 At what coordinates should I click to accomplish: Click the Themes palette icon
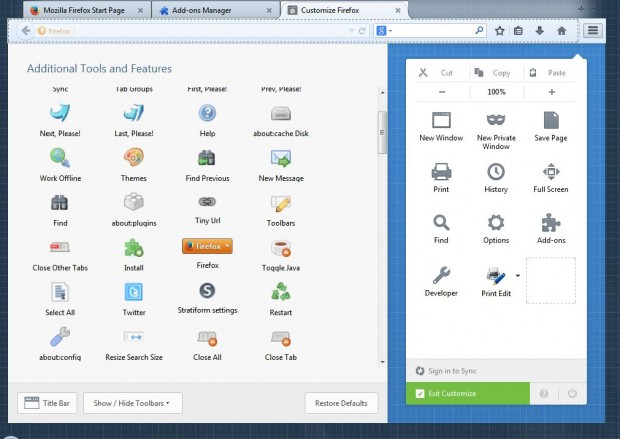(x=134, y=157)
